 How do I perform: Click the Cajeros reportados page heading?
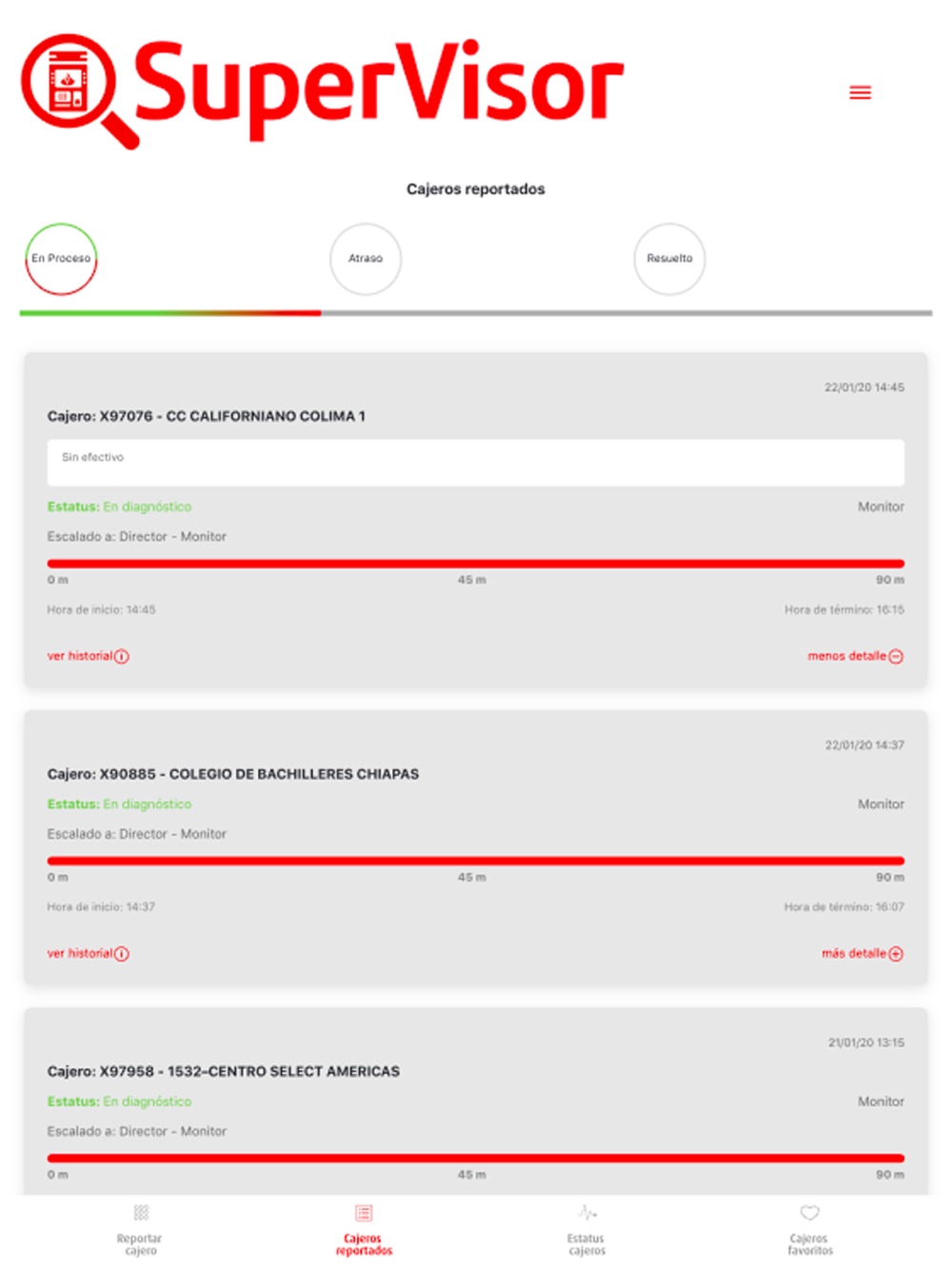476,189
